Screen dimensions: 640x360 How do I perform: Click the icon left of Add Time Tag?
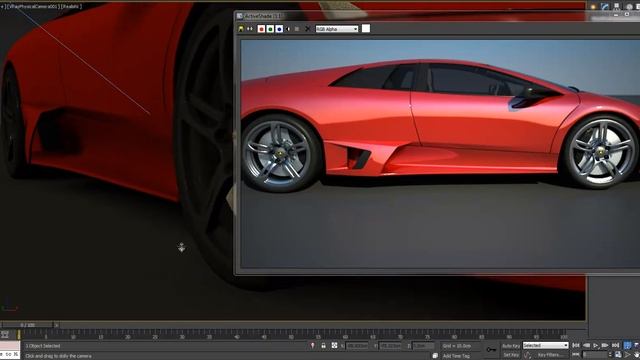(435, 356)
